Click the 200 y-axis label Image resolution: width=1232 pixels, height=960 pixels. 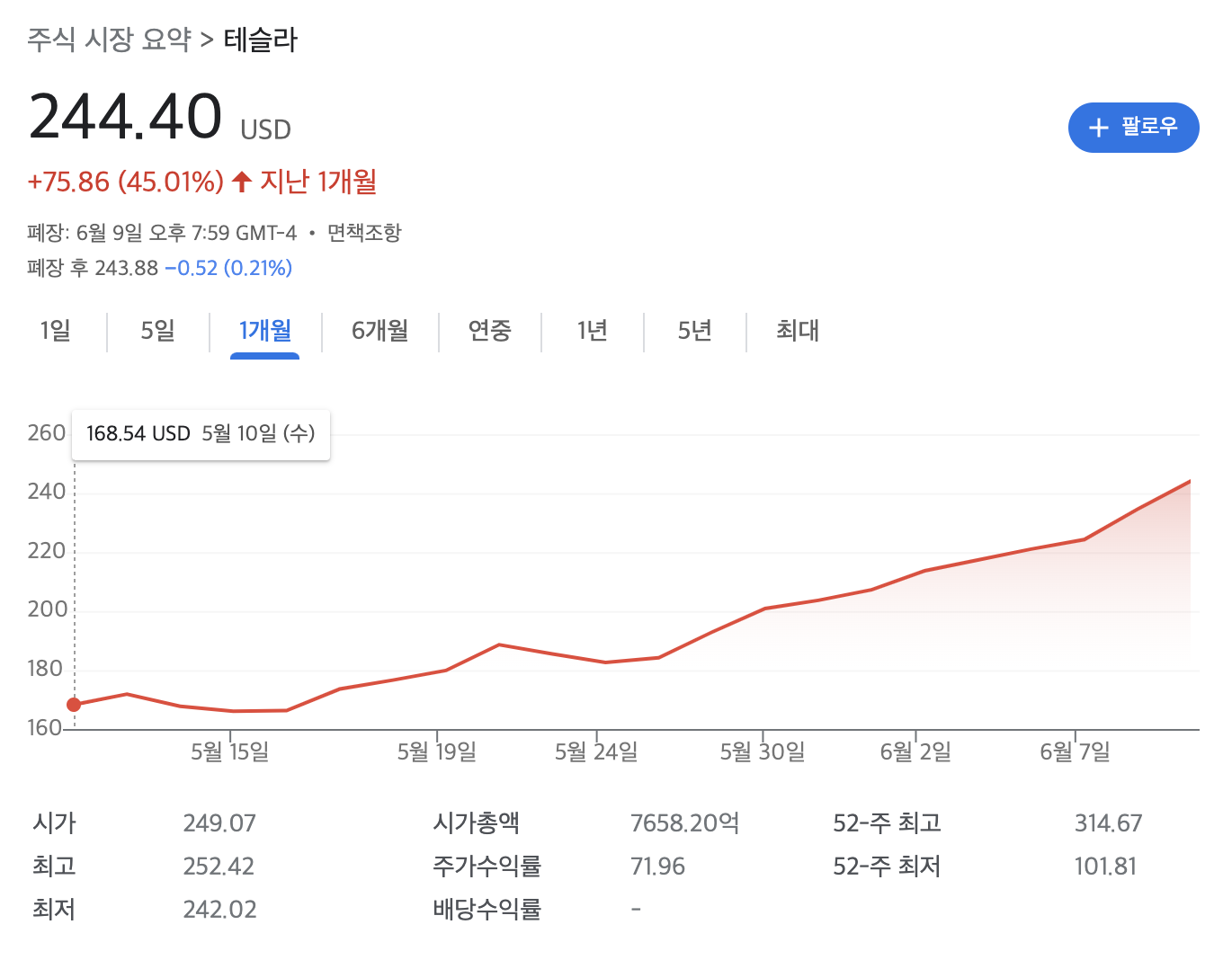click(47, 609)
